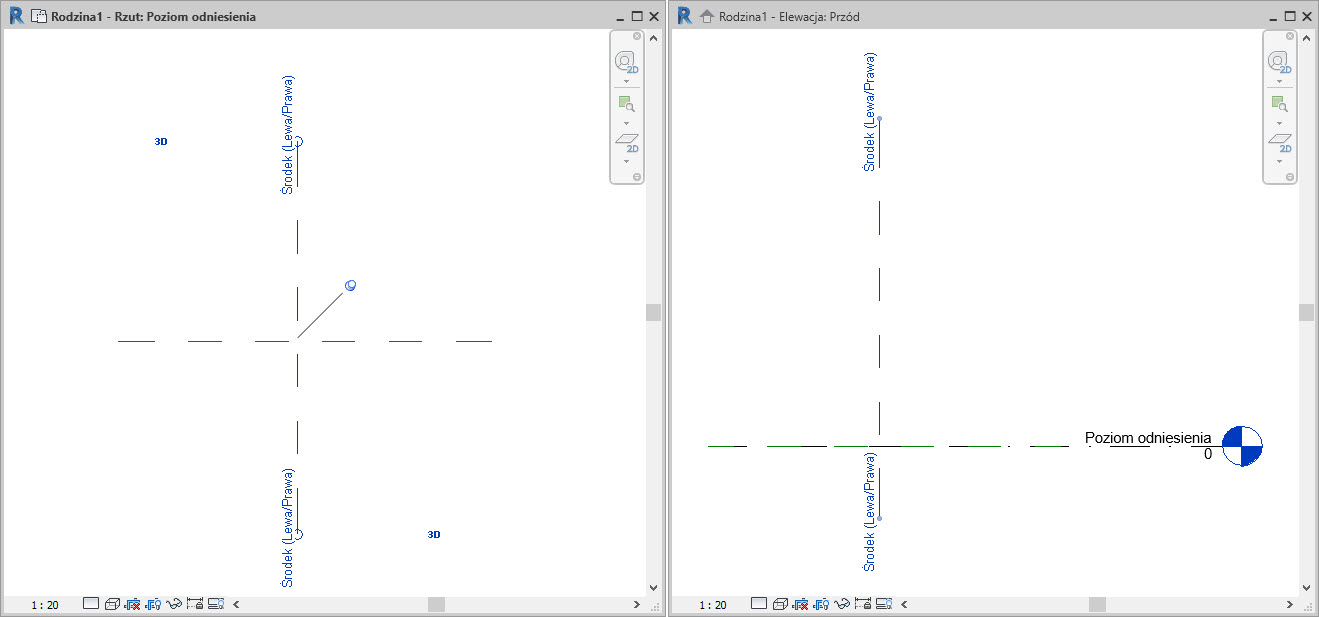Toggle upper-left 3D extents label in plan view
1319x617 pixels.
[161, 142]
